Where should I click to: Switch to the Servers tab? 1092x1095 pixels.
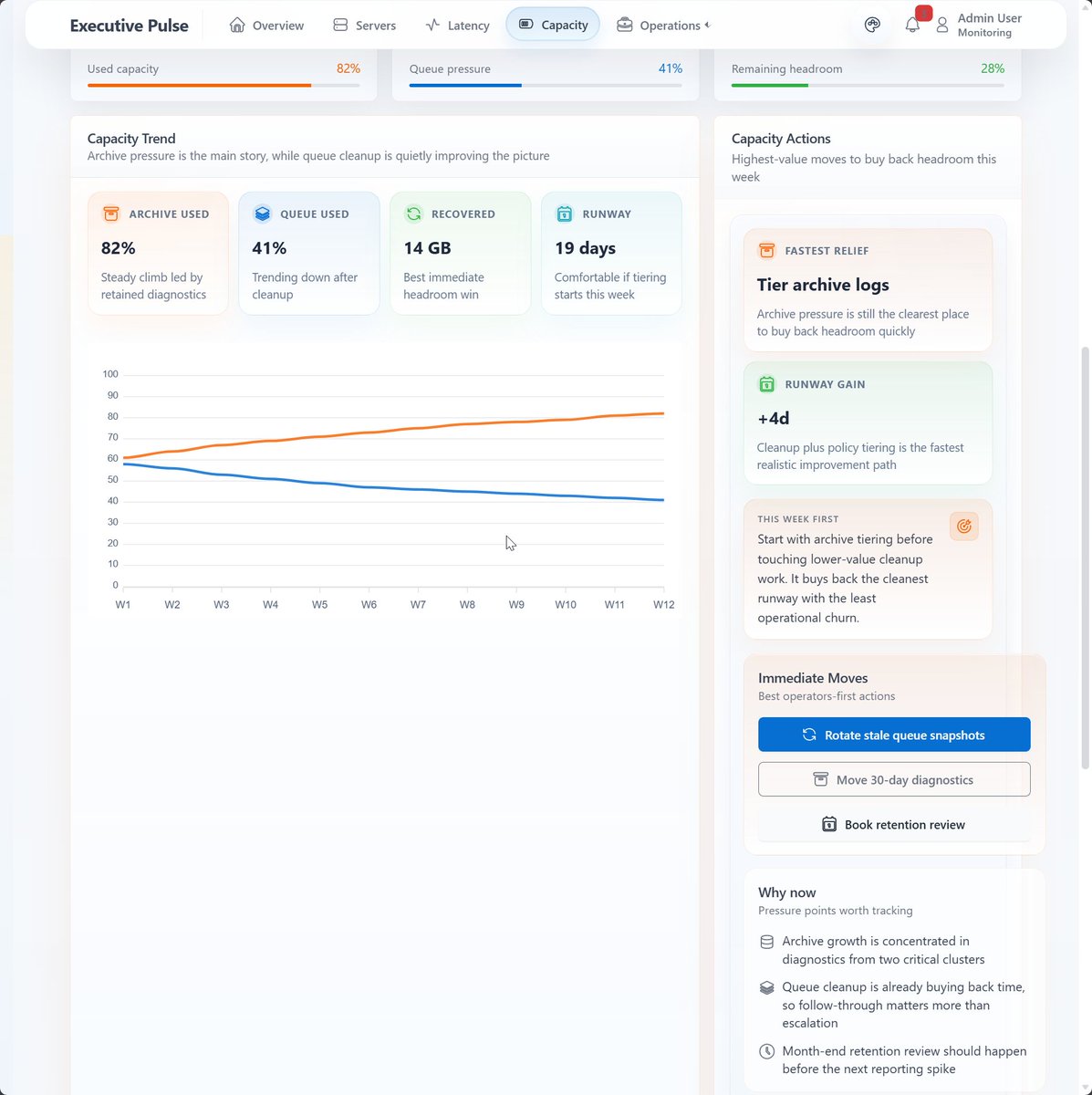pyautogui.click(x=365, y=25)
